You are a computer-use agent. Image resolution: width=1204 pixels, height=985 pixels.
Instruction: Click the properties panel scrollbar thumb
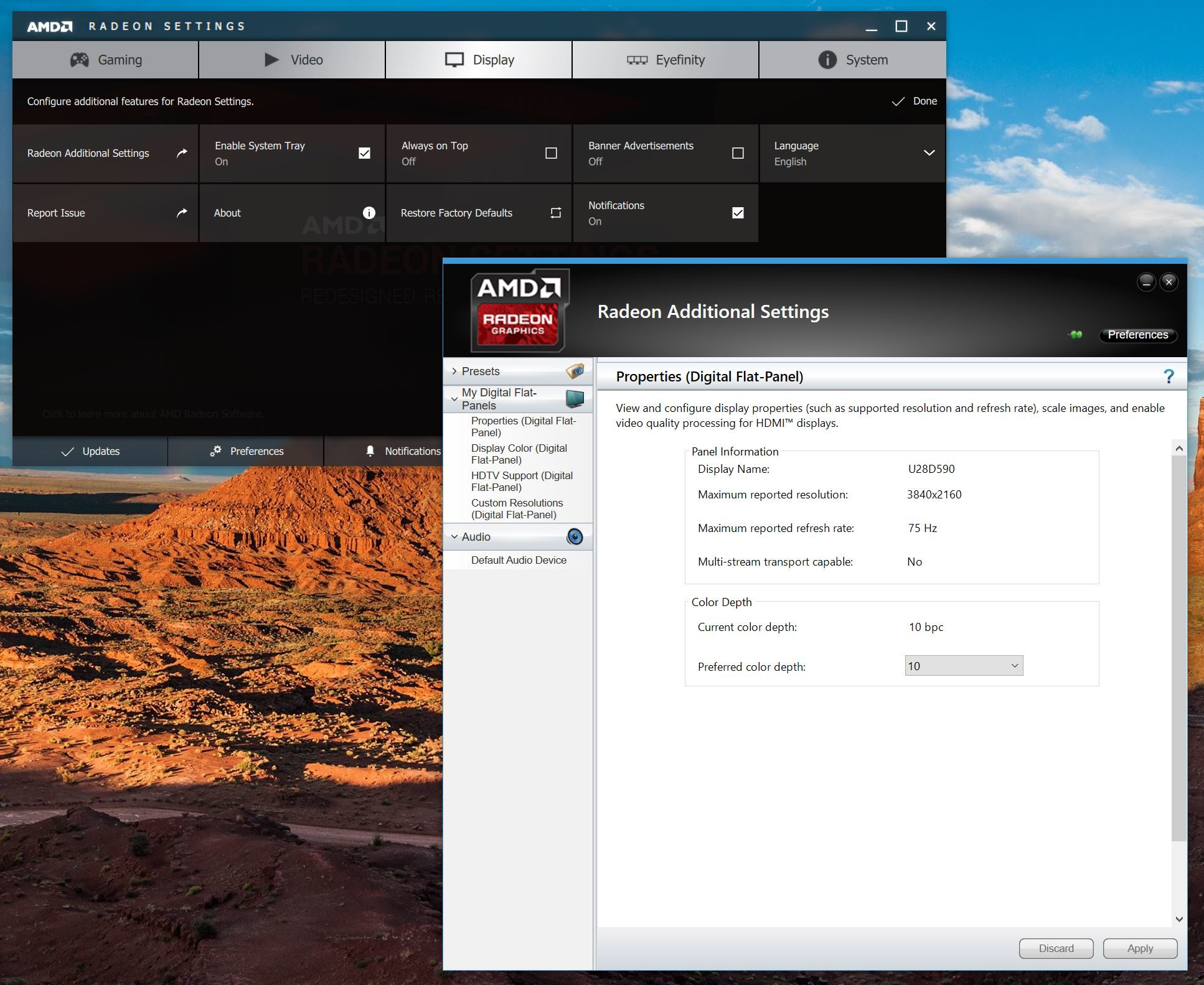(x=1178, y=648)
